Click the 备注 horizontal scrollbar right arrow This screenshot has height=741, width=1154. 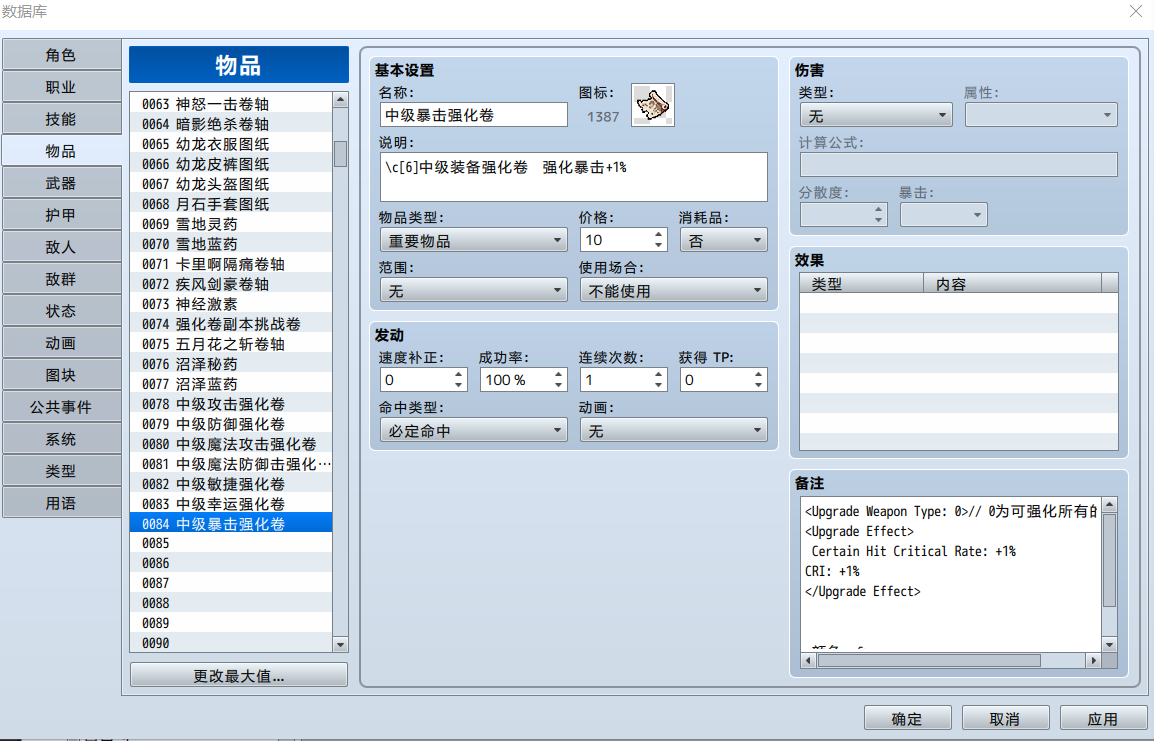point(1094,661)
